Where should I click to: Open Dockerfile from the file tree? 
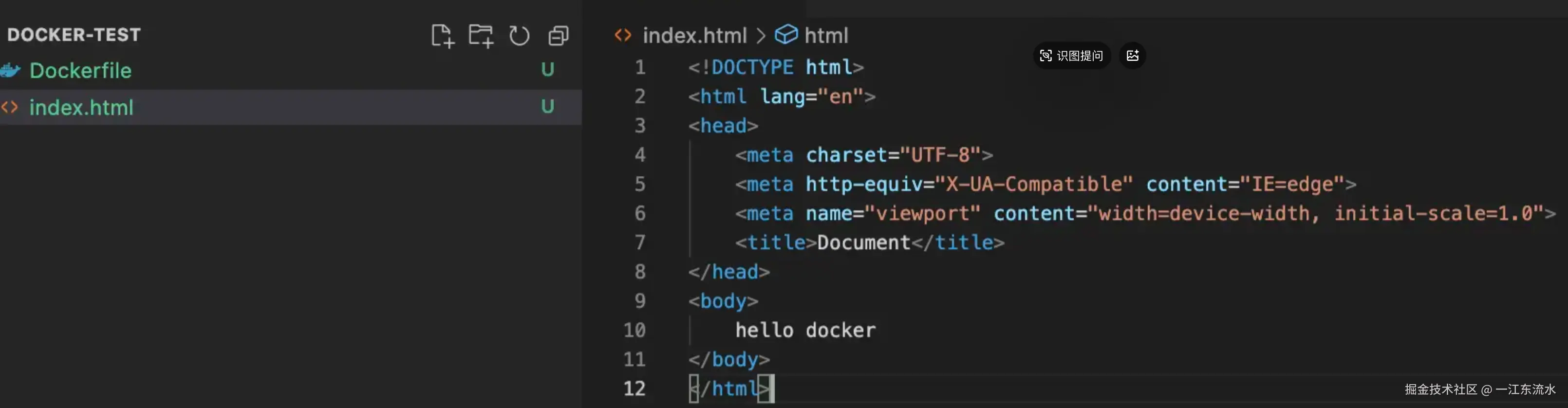(x=80, y=71)
